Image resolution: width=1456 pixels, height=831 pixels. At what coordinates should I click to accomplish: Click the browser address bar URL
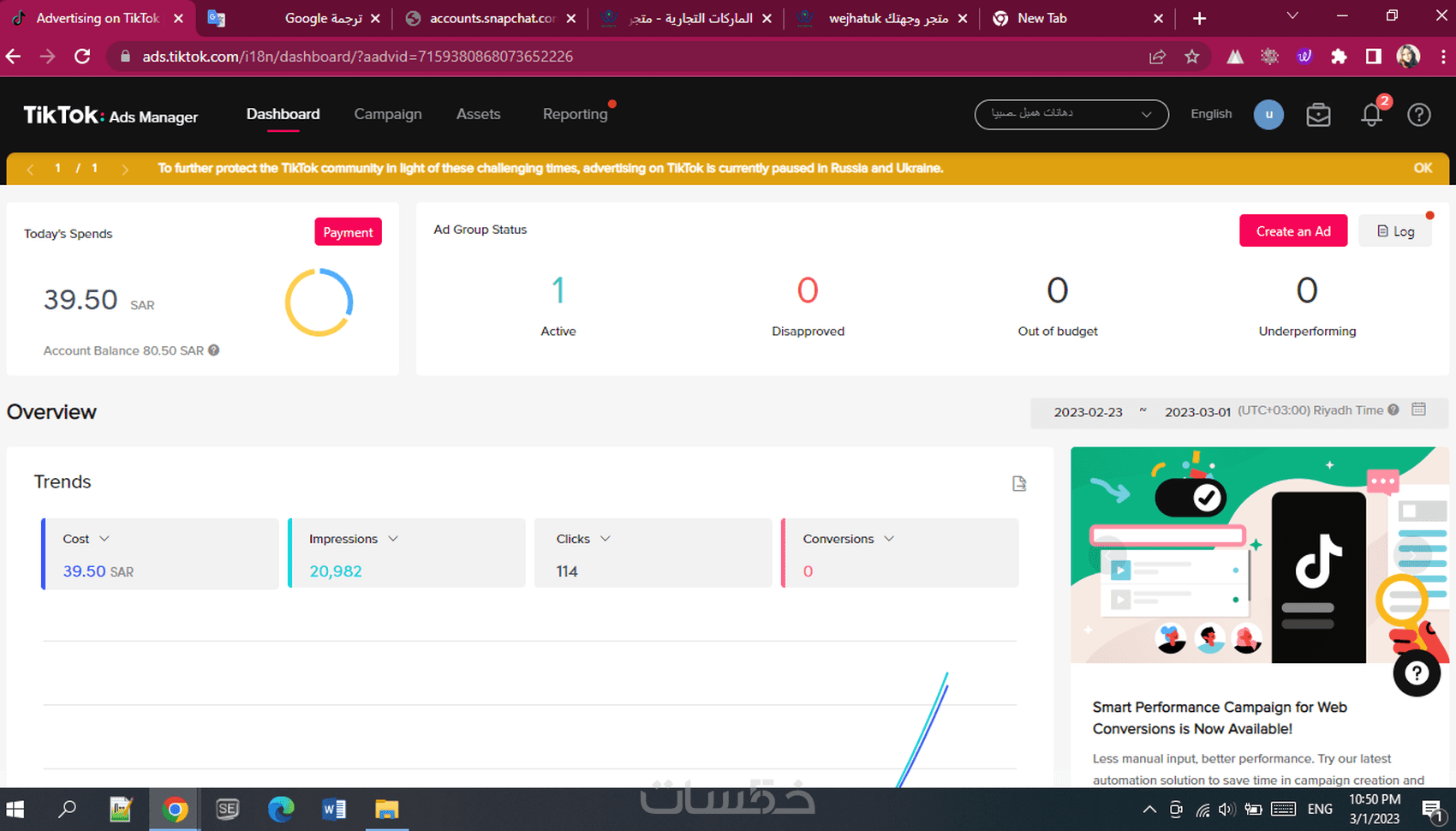click(x=358, y=57)
